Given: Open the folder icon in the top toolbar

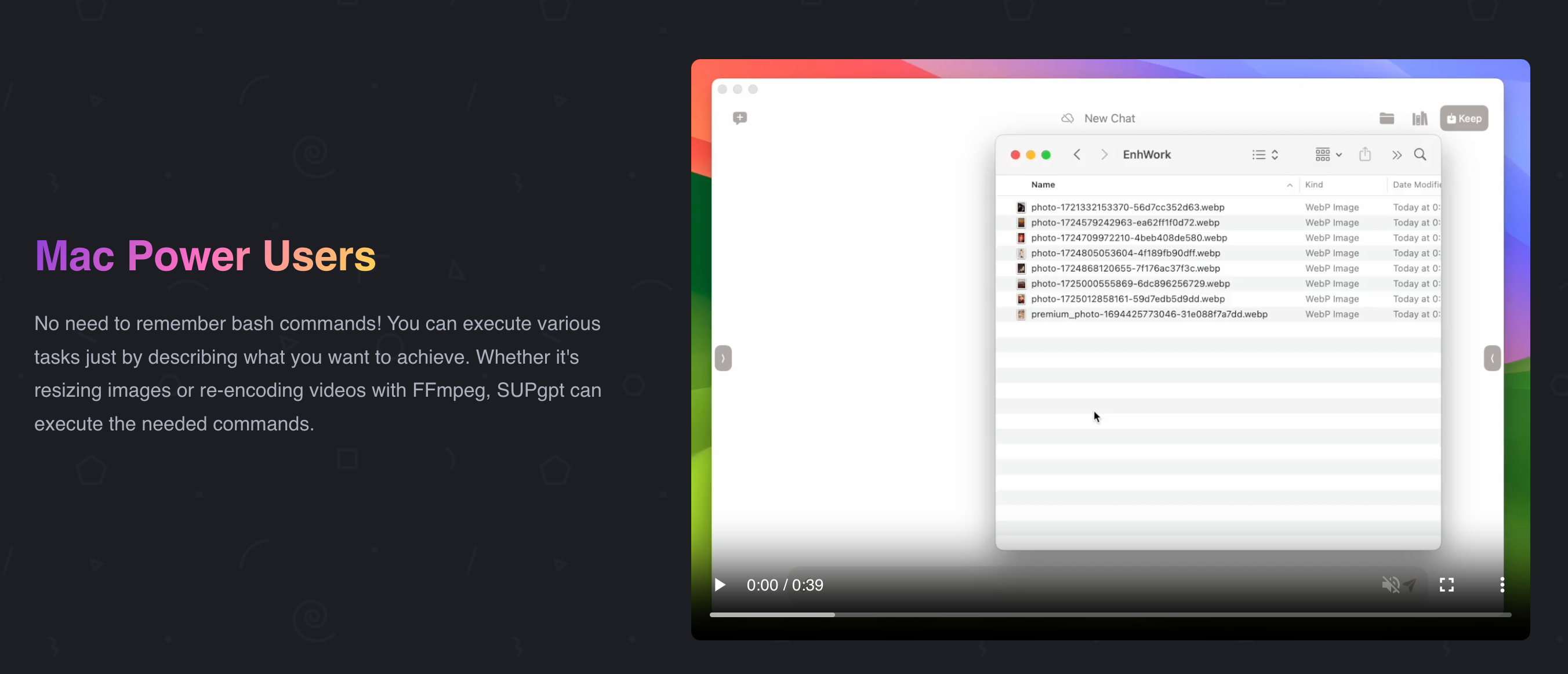Looking at the screenshot, I should [x=1387, y=118].
